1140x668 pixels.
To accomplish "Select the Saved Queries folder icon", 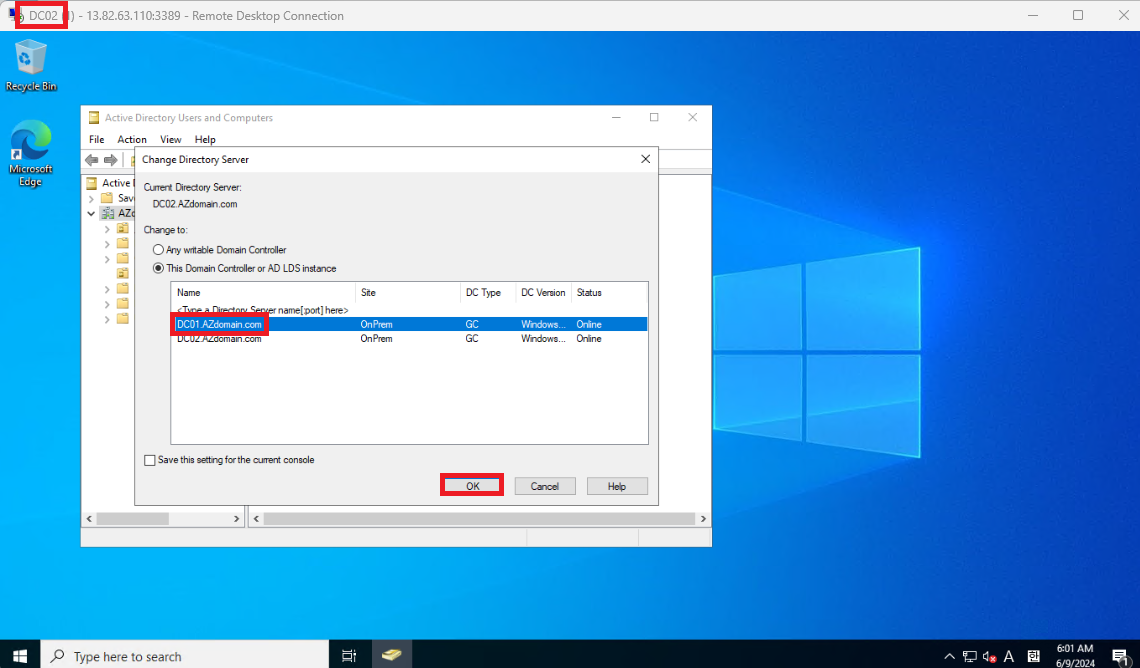I will click(x=107, y=198).
